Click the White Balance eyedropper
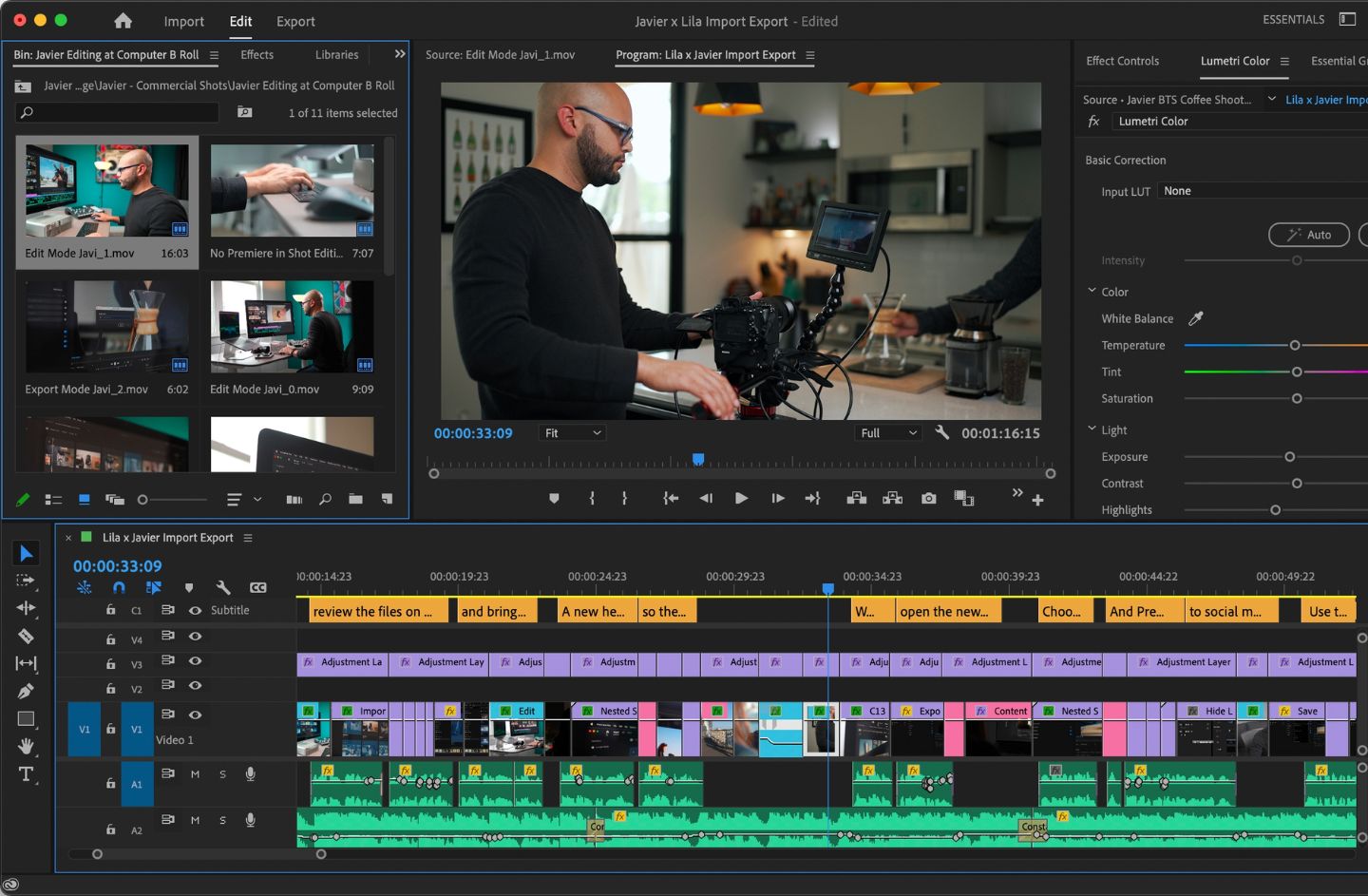Image resolution: width=1368 pixels, height=896 pixels. point(1196,318)
